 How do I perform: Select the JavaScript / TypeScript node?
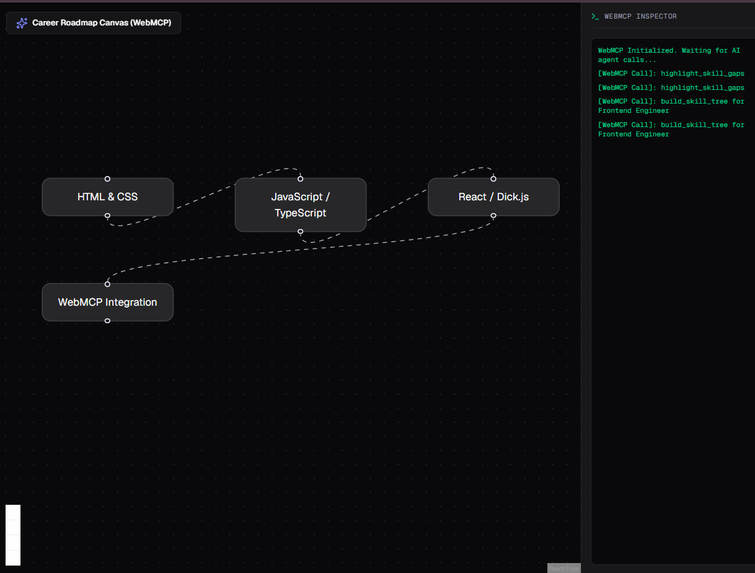click(300, 205)
